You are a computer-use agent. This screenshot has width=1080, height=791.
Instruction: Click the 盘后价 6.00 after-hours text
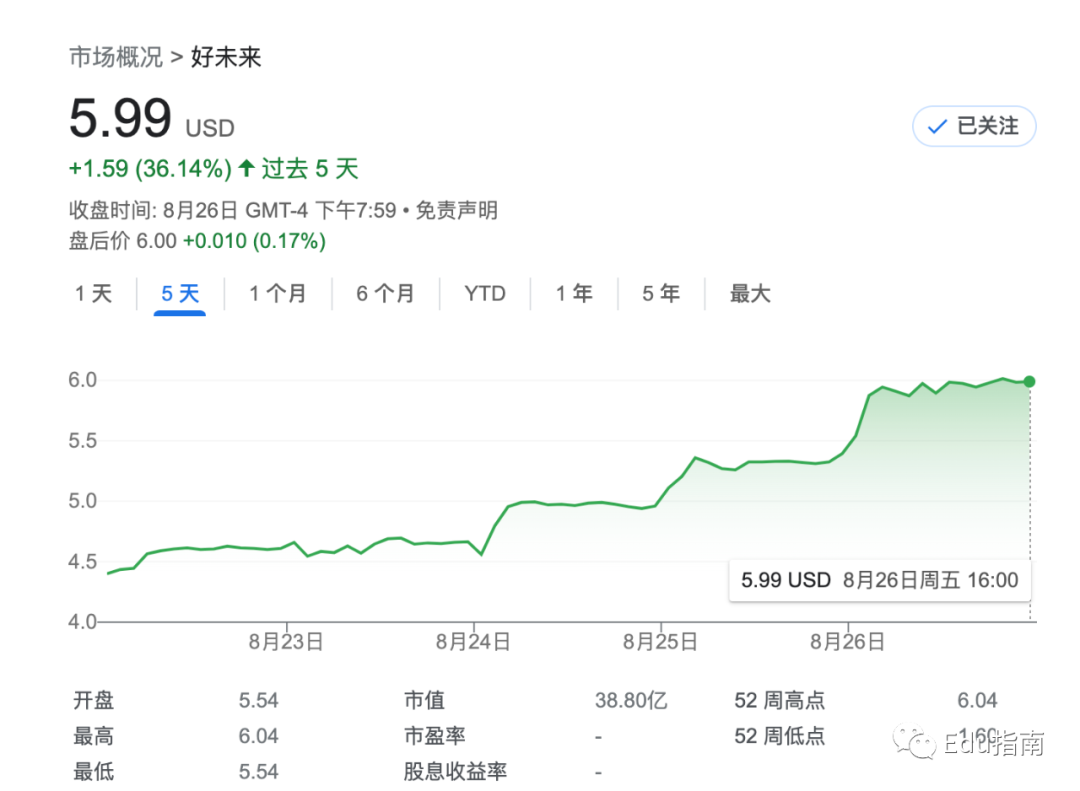123,241
